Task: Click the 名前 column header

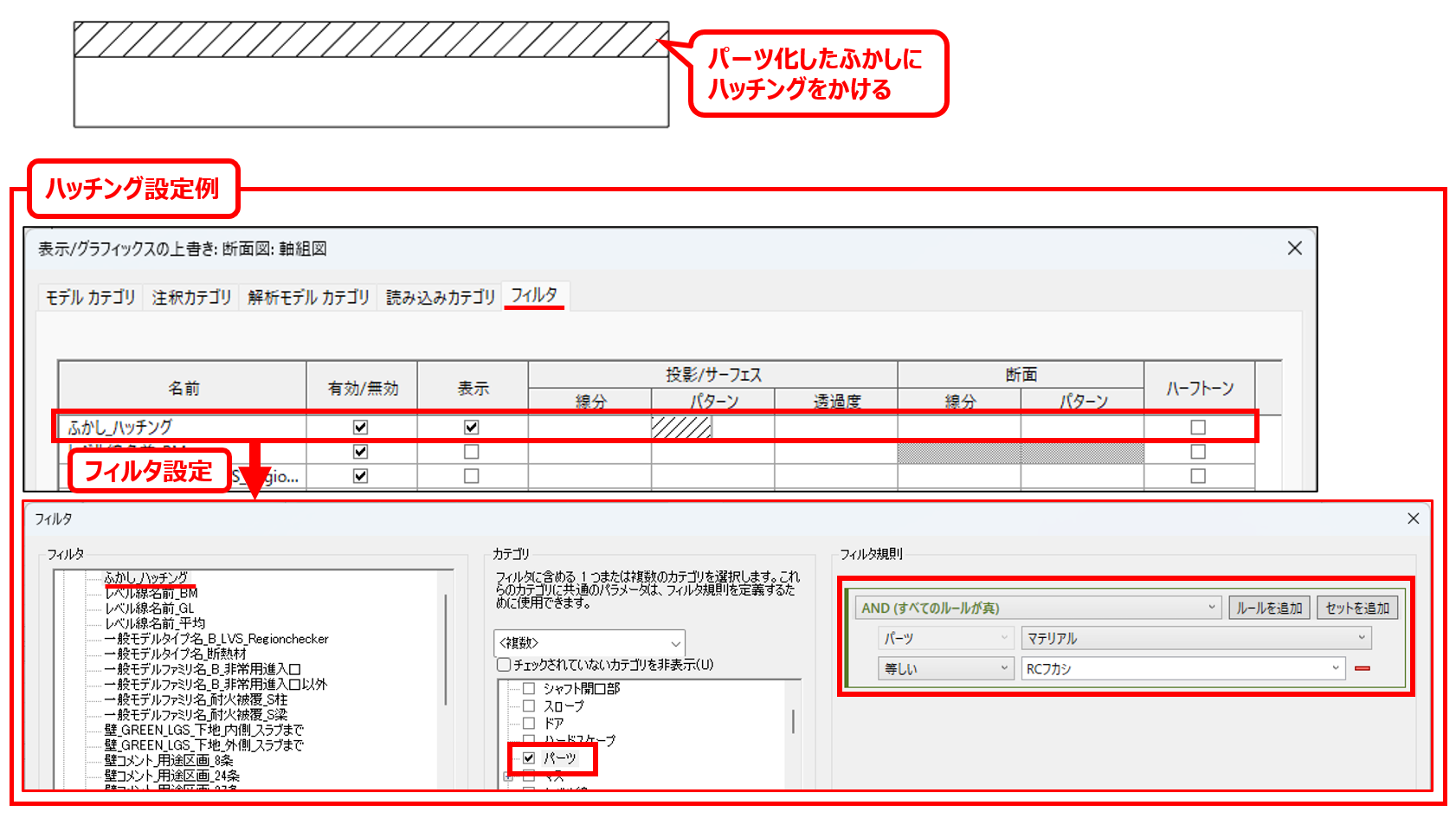Action: coord(183,389)
